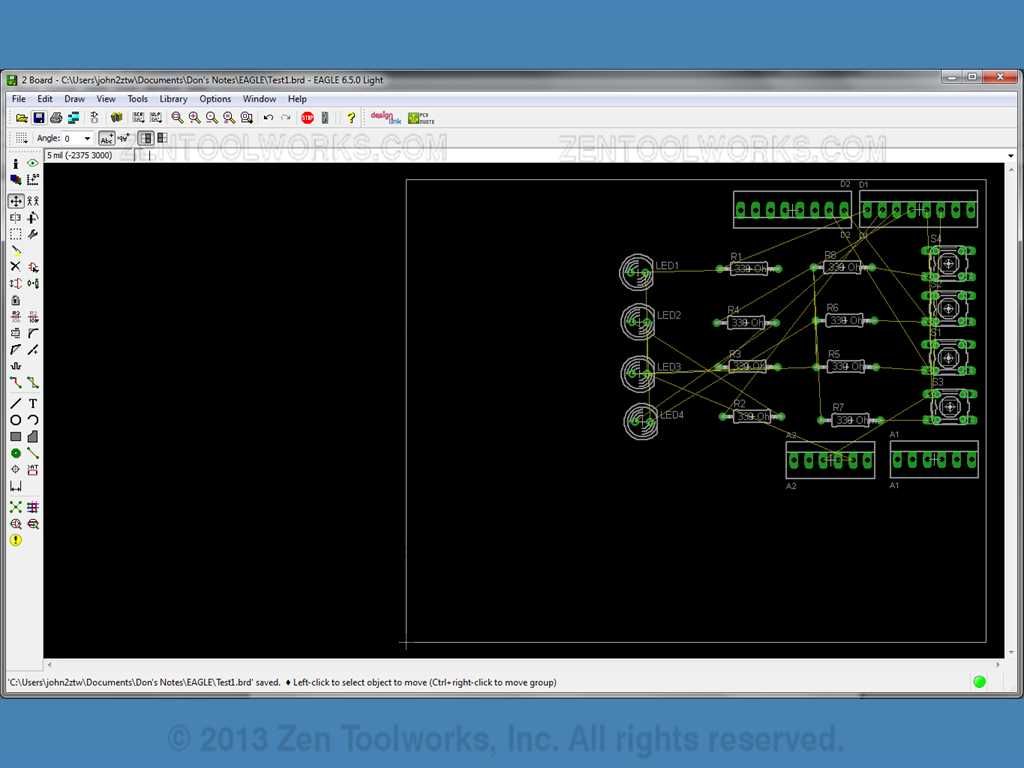
Task: Open the Autorouter tool
Action: tap(33, 507)
